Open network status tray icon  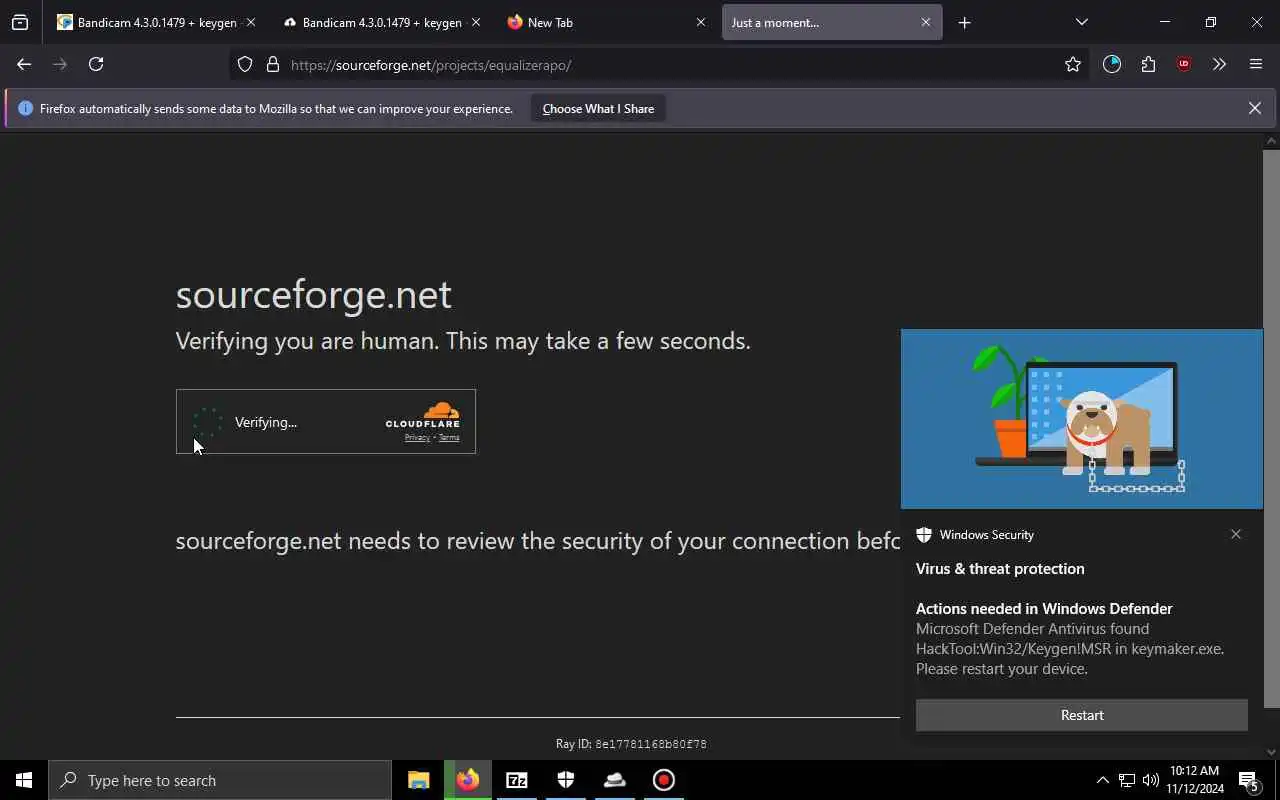click(1127, 780)
